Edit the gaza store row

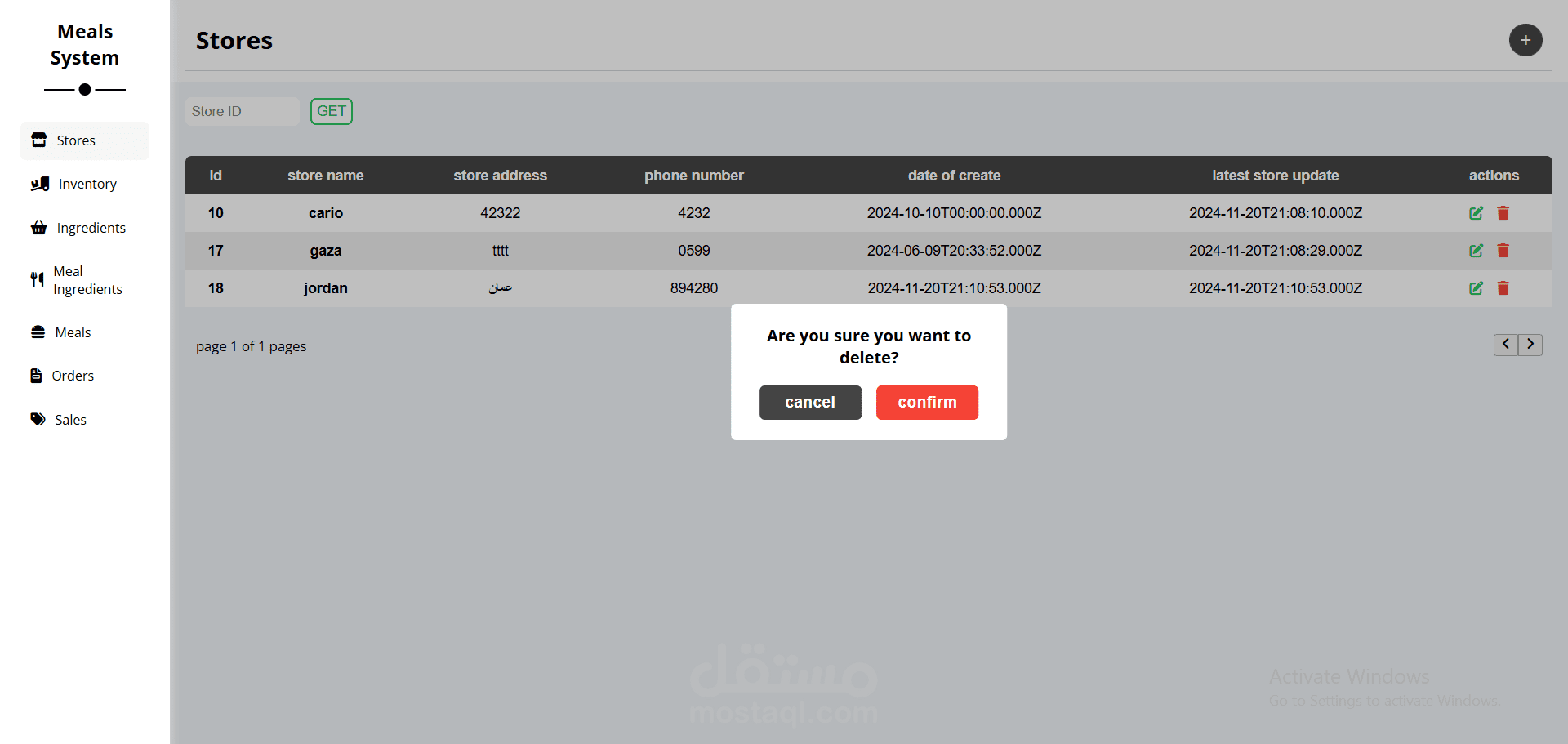point(1476,251)
